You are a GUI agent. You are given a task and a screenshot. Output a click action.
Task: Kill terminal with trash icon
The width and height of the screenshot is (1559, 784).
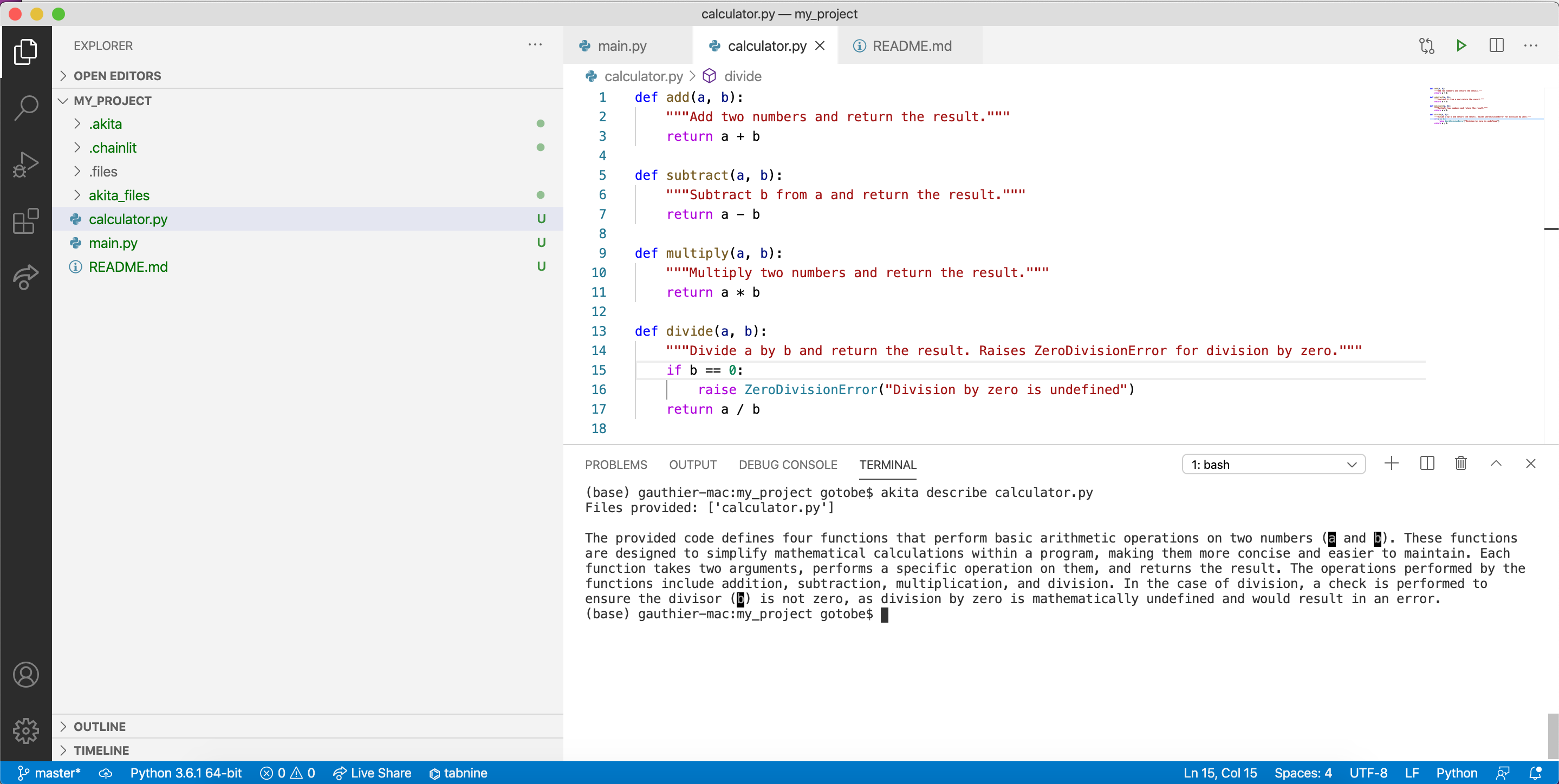(x=1460, y=463)
